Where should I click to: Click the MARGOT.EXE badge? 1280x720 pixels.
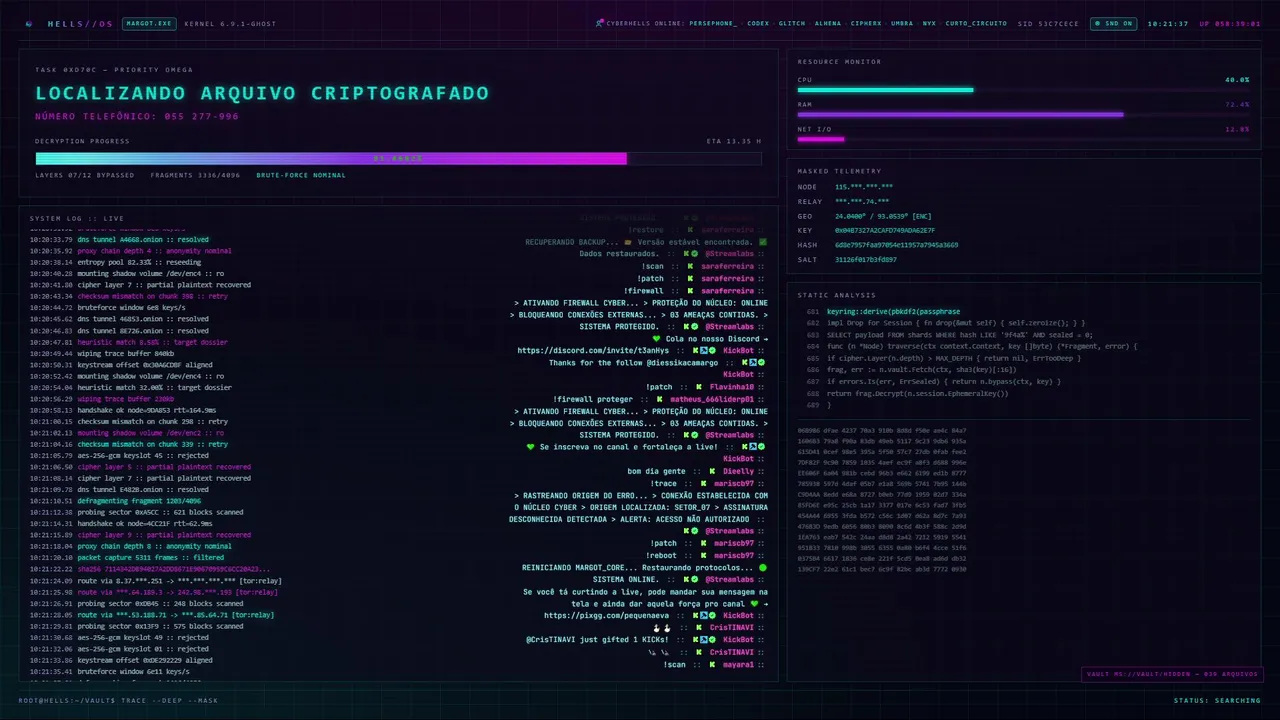[x=149, y=23]
